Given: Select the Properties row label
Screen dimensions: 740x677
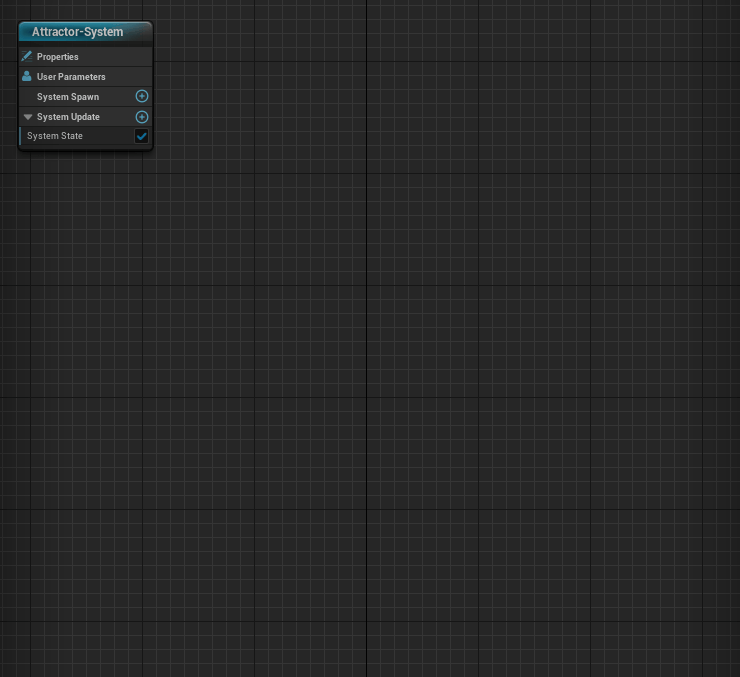Looking at the screenshot, I should [x=57, y=57].
